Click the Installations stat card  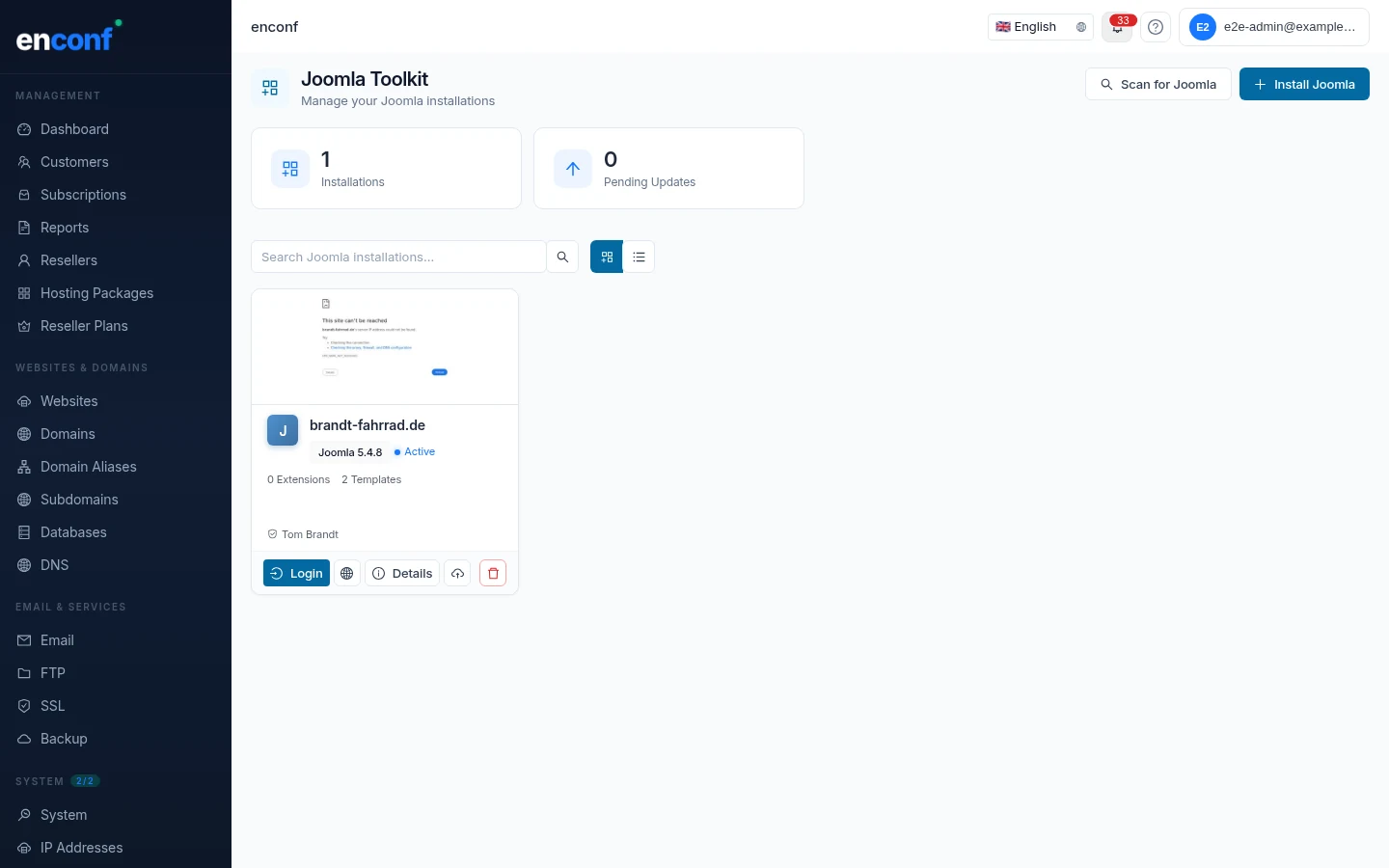[x=386, y=169]
